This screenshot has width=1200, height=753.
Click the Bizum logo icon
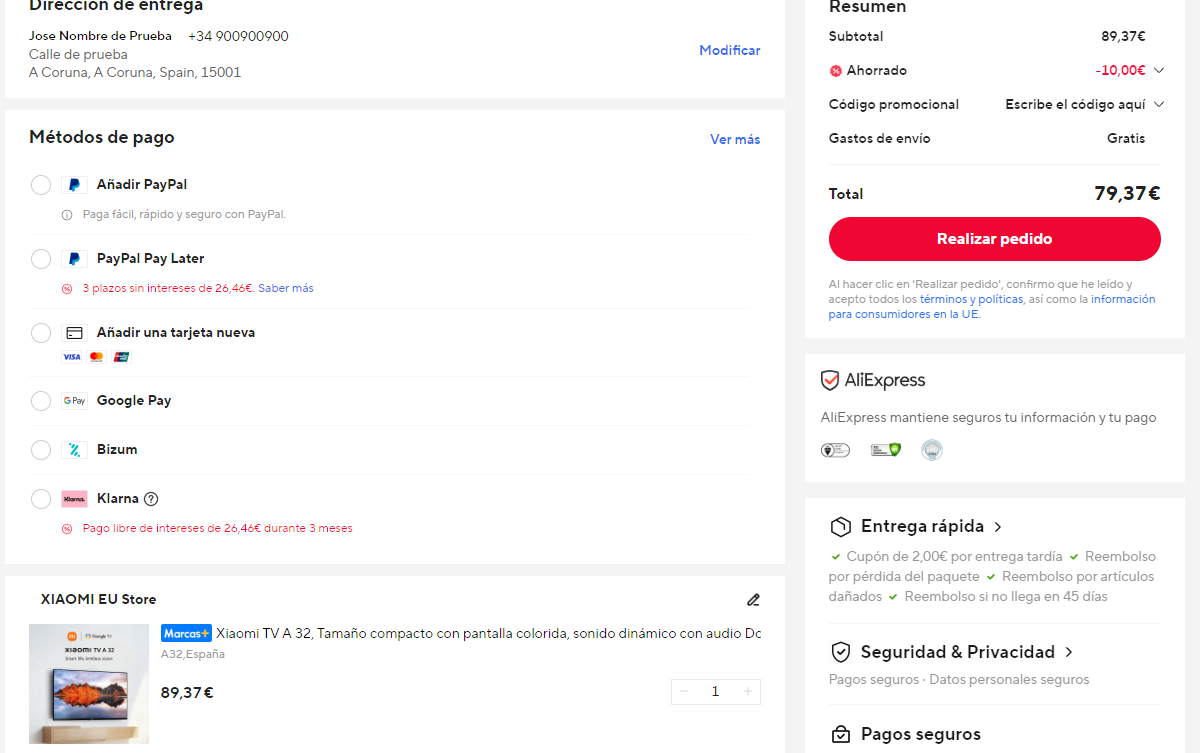click(x=74, y=450)
